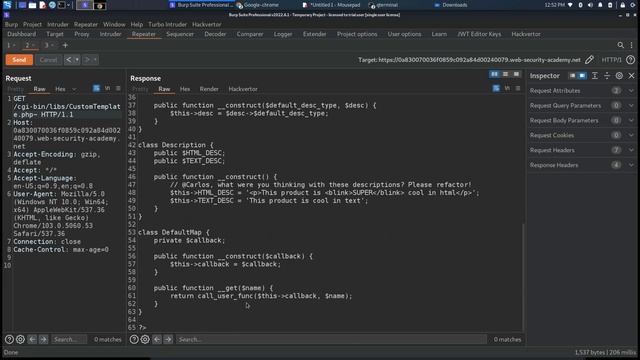The height and width of the screenshot is (360, 640).
Task: Open Response search settings gear
Action: pos(145,339)
